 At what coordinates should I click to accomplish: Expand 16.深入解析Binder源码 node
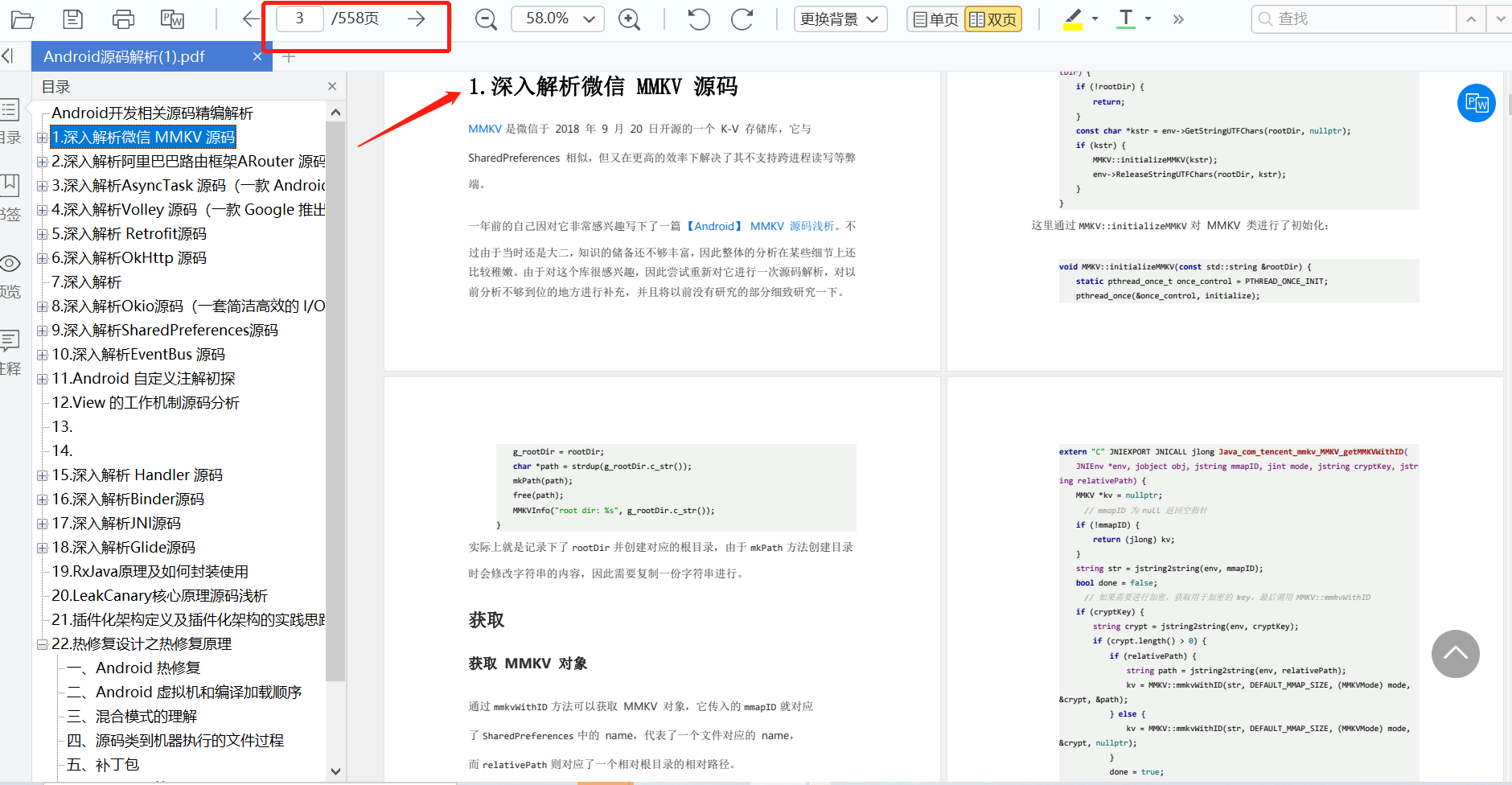tap(42, 499)
